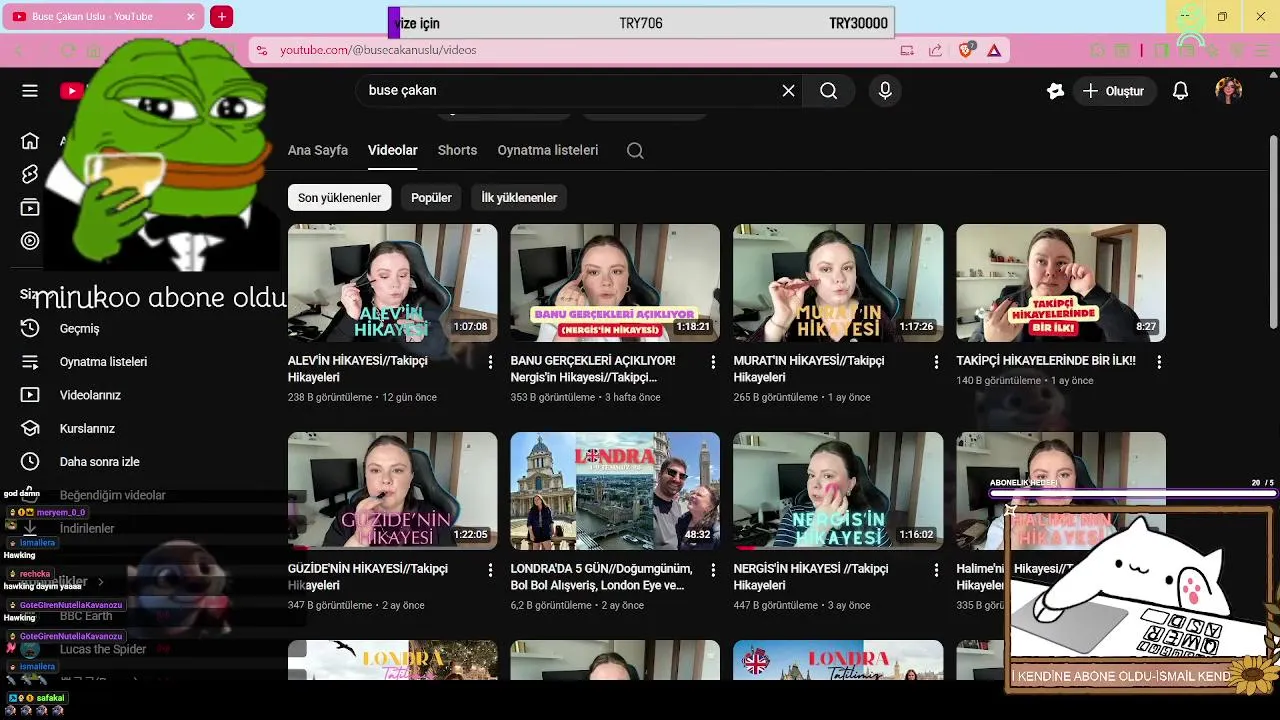Open TAKİPÇİ HİKAYELERİNDE BİR İLK thumbnail
The width and height of the screenshot is (1280, 720).
pyautogui.click(x=1061, y=283)
